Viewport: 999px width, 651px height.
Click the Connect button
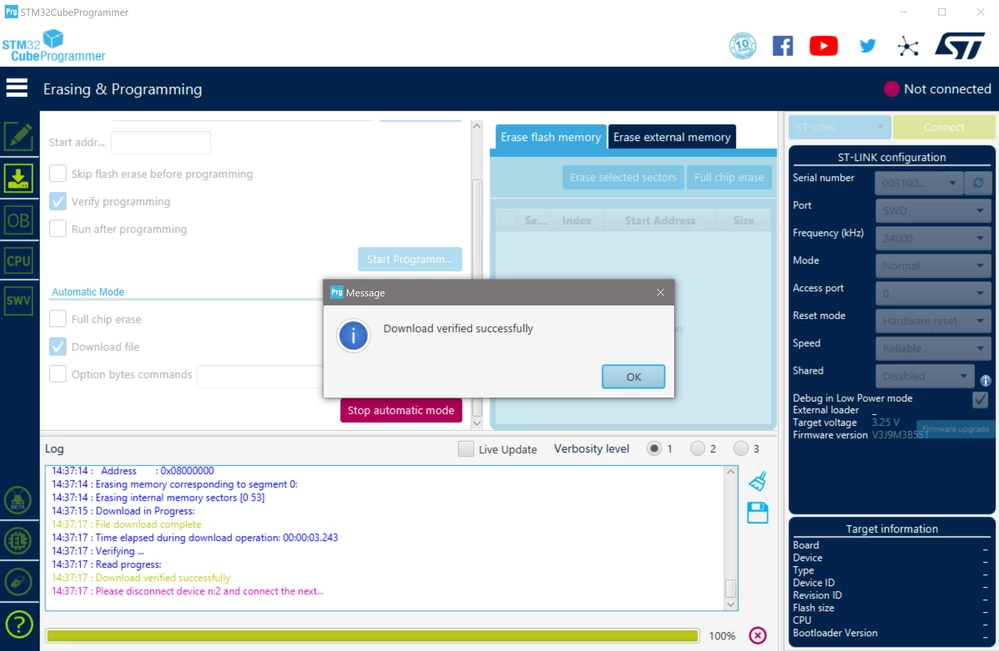coord(944,127)
